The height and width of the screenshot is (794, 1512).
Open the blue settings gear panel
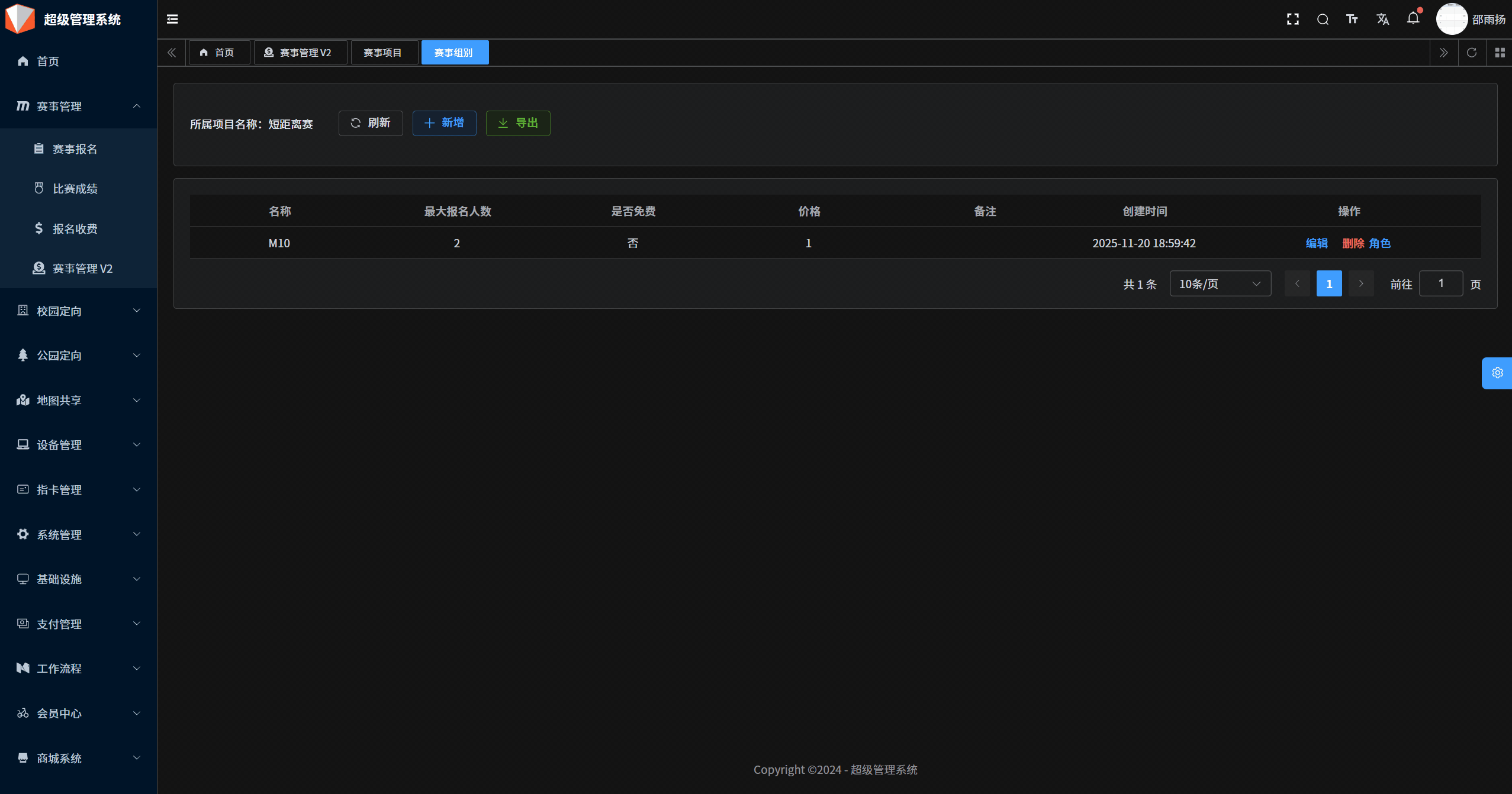coord(1497,373)
